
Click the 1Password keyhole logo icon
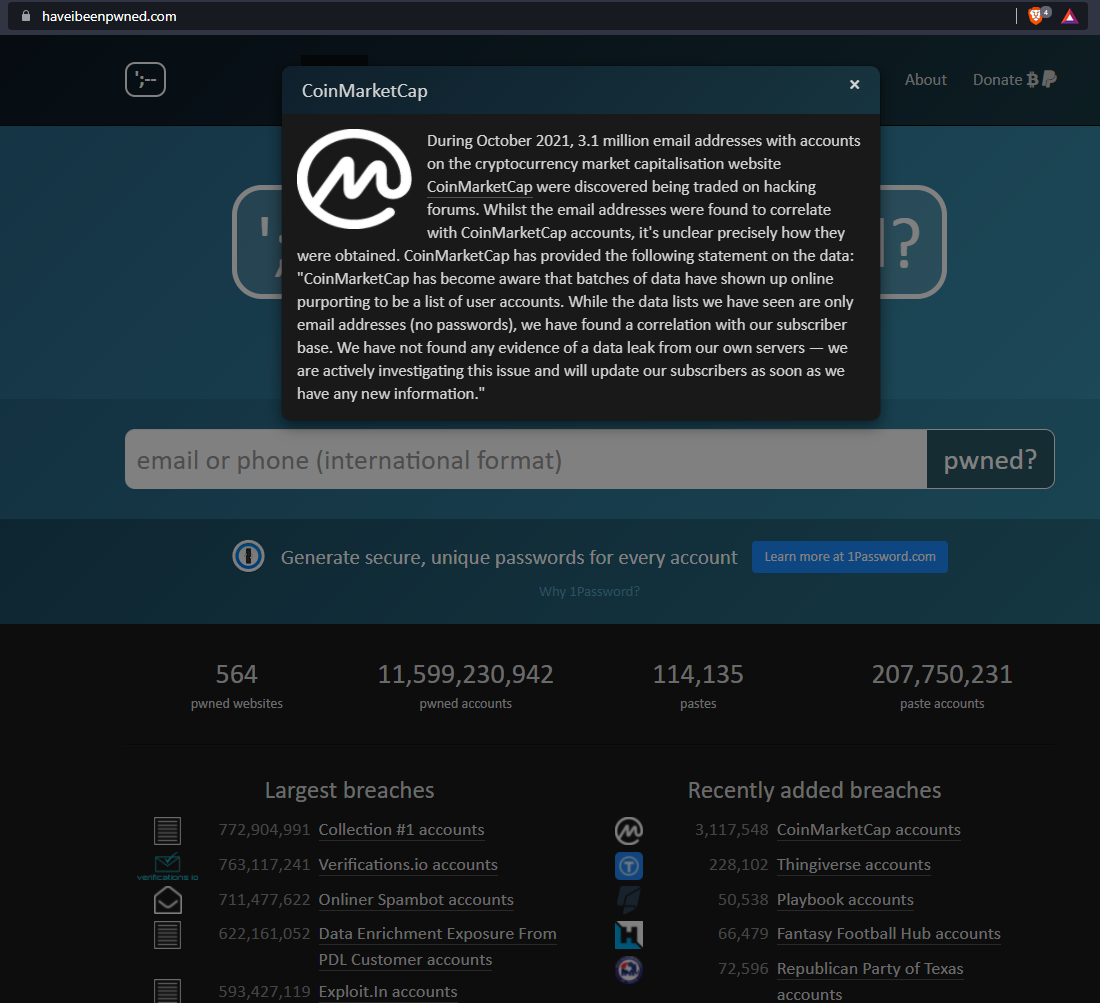[x=248, y=556]
